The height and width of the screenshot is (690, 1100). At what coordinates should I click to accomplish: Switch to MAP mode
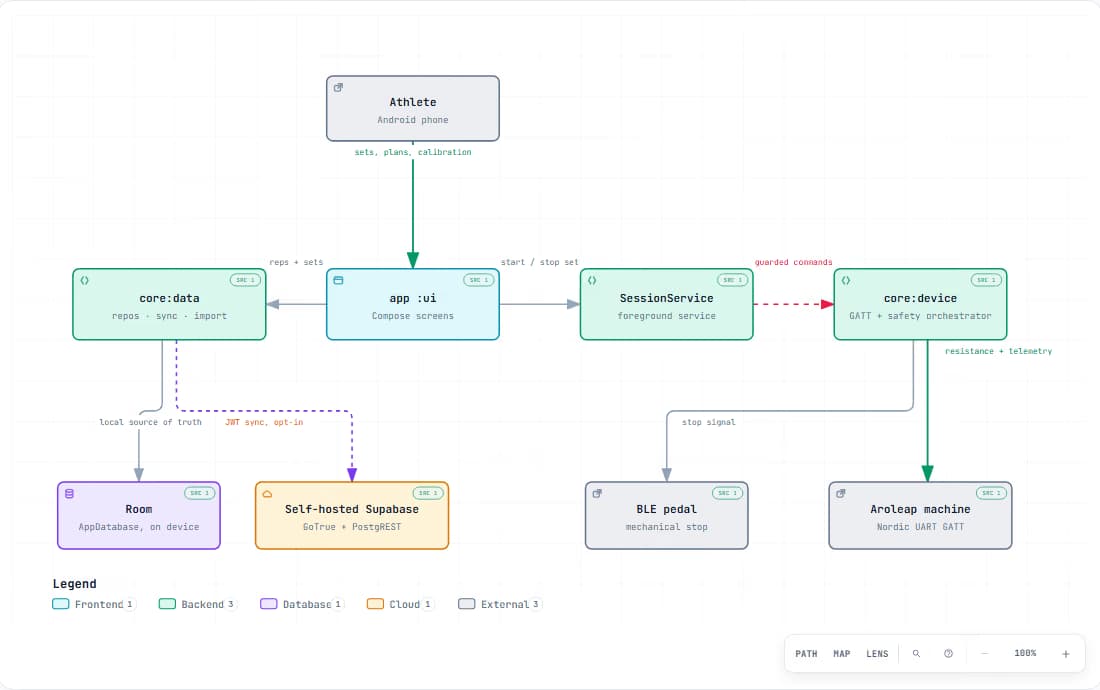tap(842, 654)
